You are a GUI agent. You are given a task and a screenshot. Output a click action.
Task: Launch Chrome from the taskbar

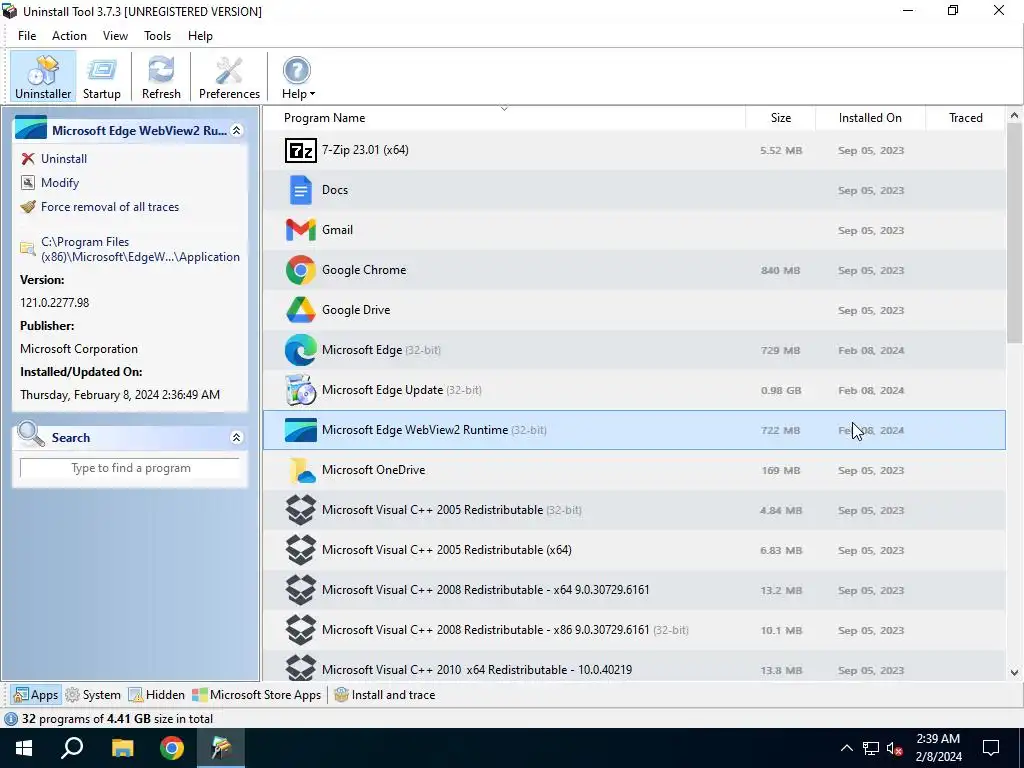point(172,748)
